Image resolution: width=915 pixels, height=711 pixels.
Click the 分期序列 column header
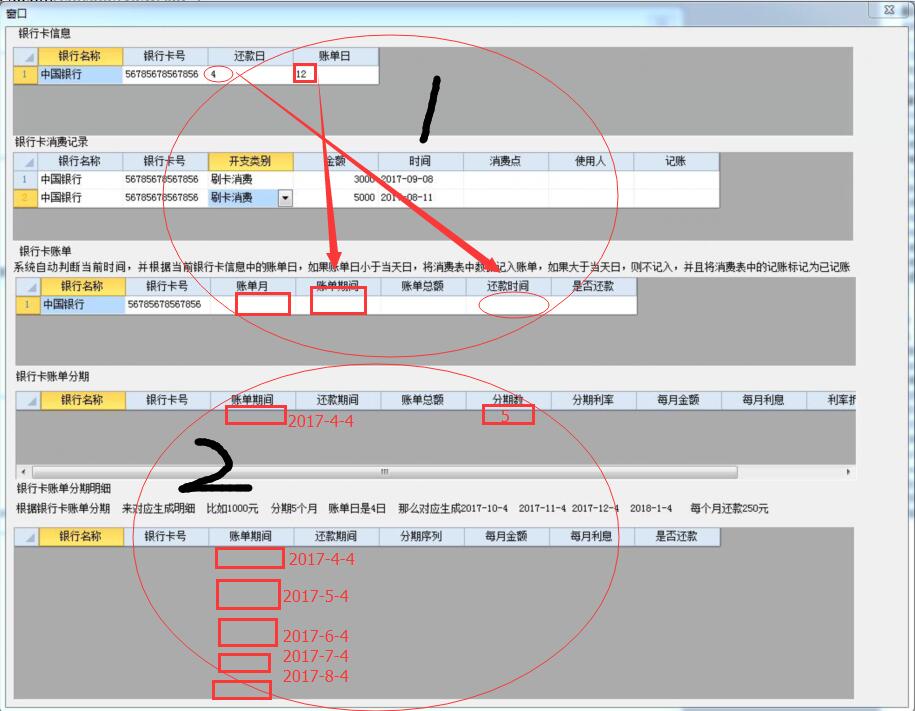(x=420, y=537)
